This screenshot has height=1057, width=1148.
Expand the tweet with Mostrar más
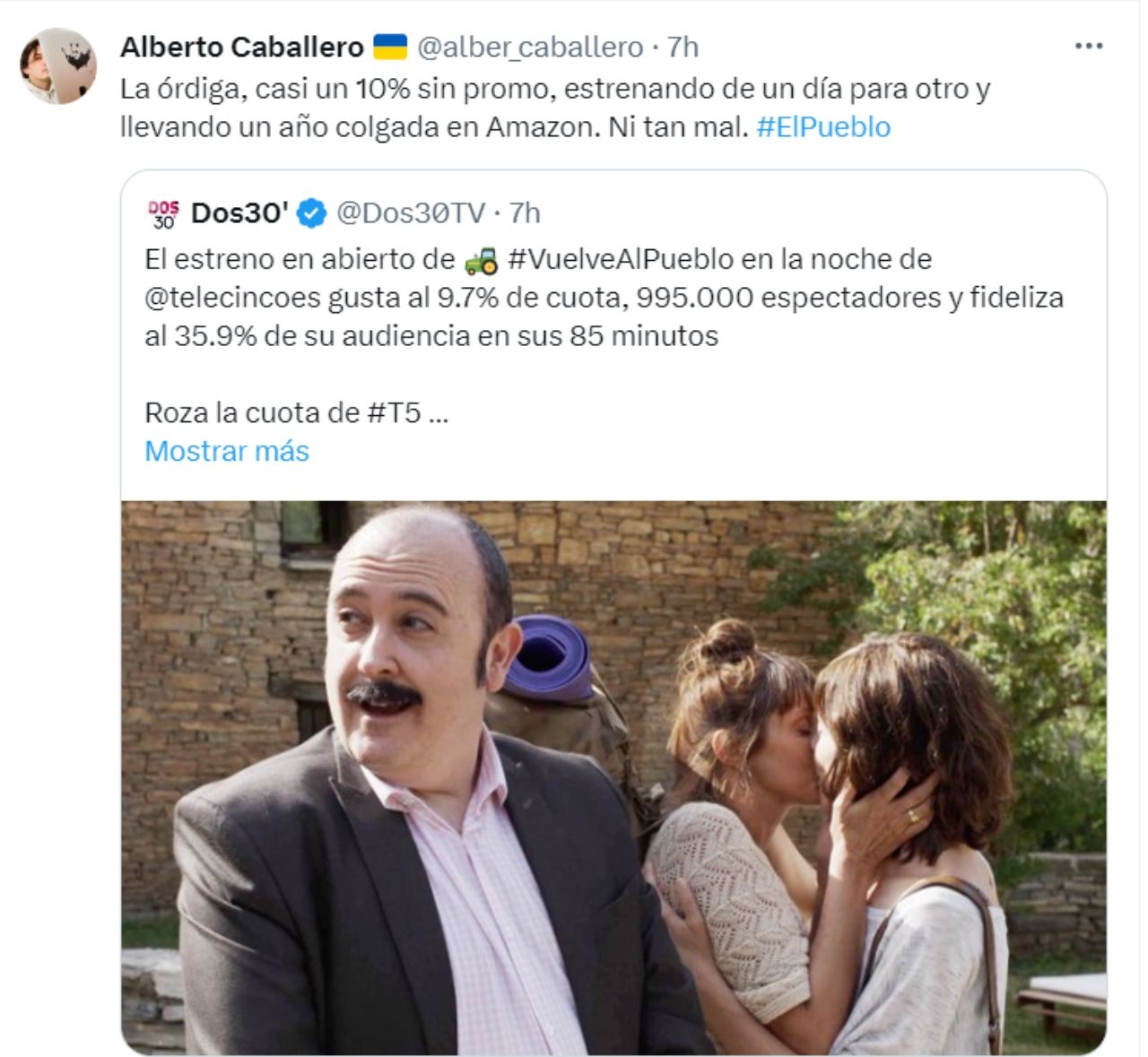227,450
